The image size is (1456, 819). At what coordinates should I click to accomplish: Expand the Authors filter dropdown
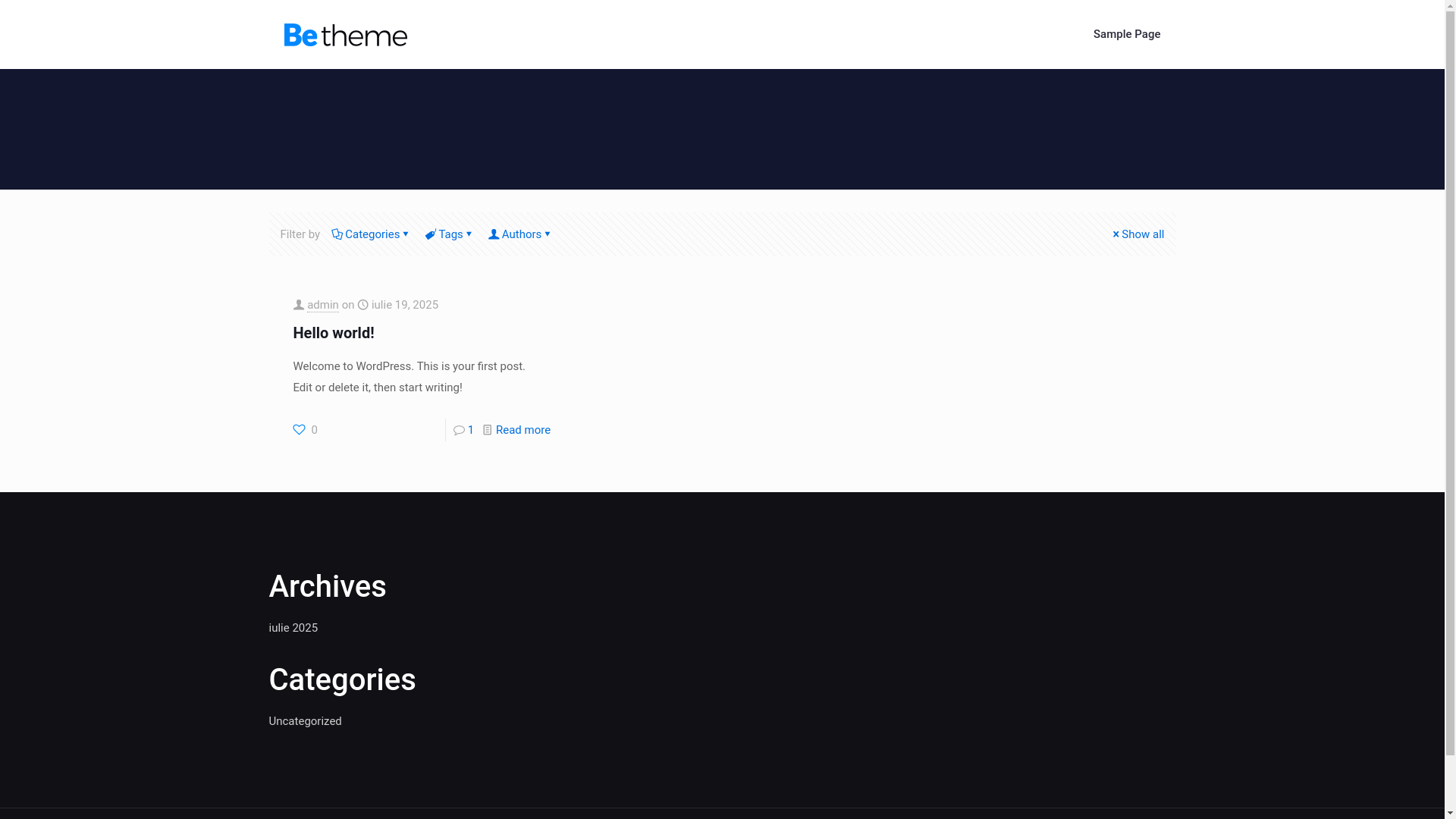coord(519,234)
